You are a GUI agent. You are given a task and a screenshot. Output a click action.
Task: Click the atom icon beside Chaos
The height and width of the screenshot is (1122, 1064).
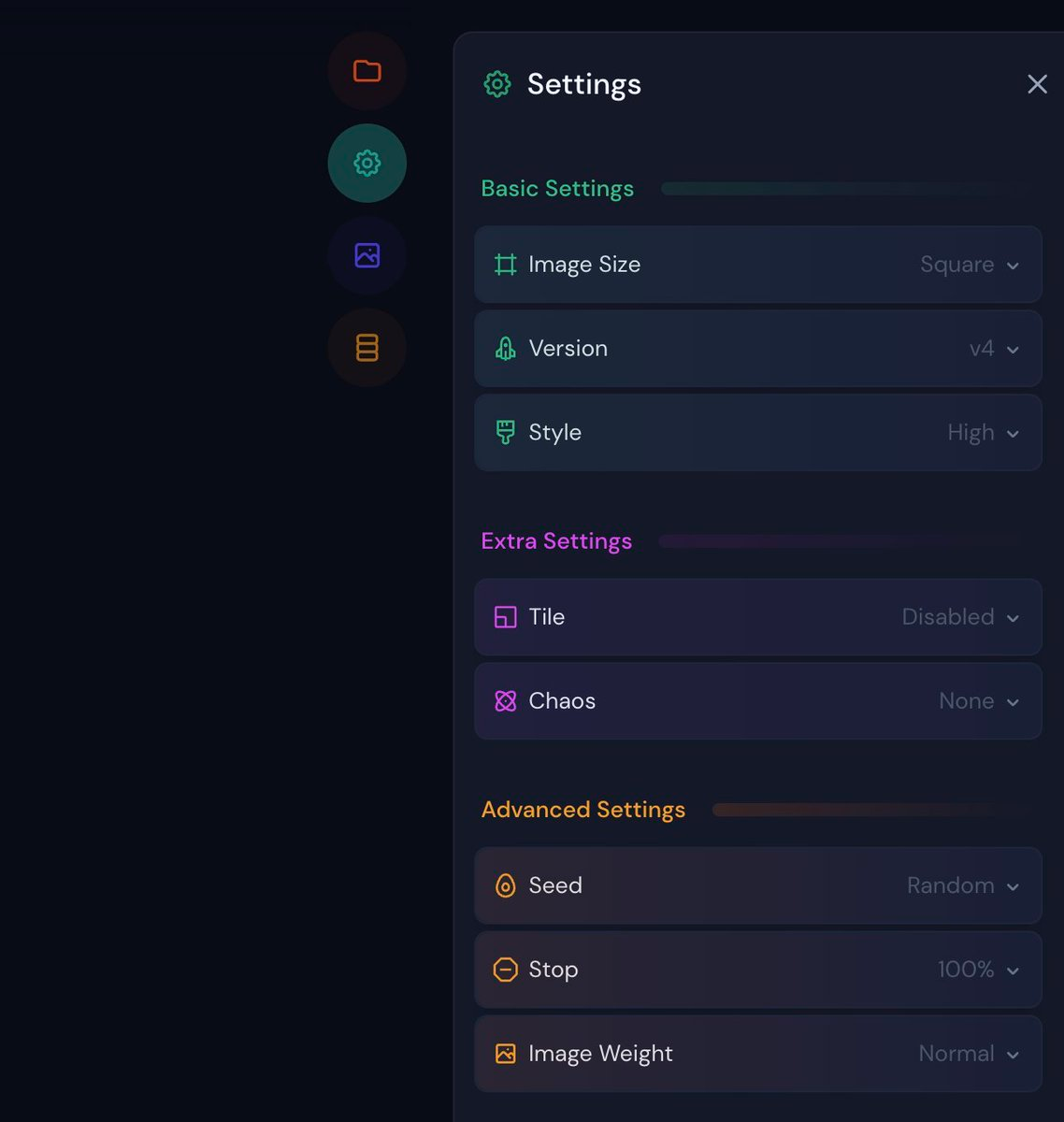pyautogui.click(x=505, y=701)
